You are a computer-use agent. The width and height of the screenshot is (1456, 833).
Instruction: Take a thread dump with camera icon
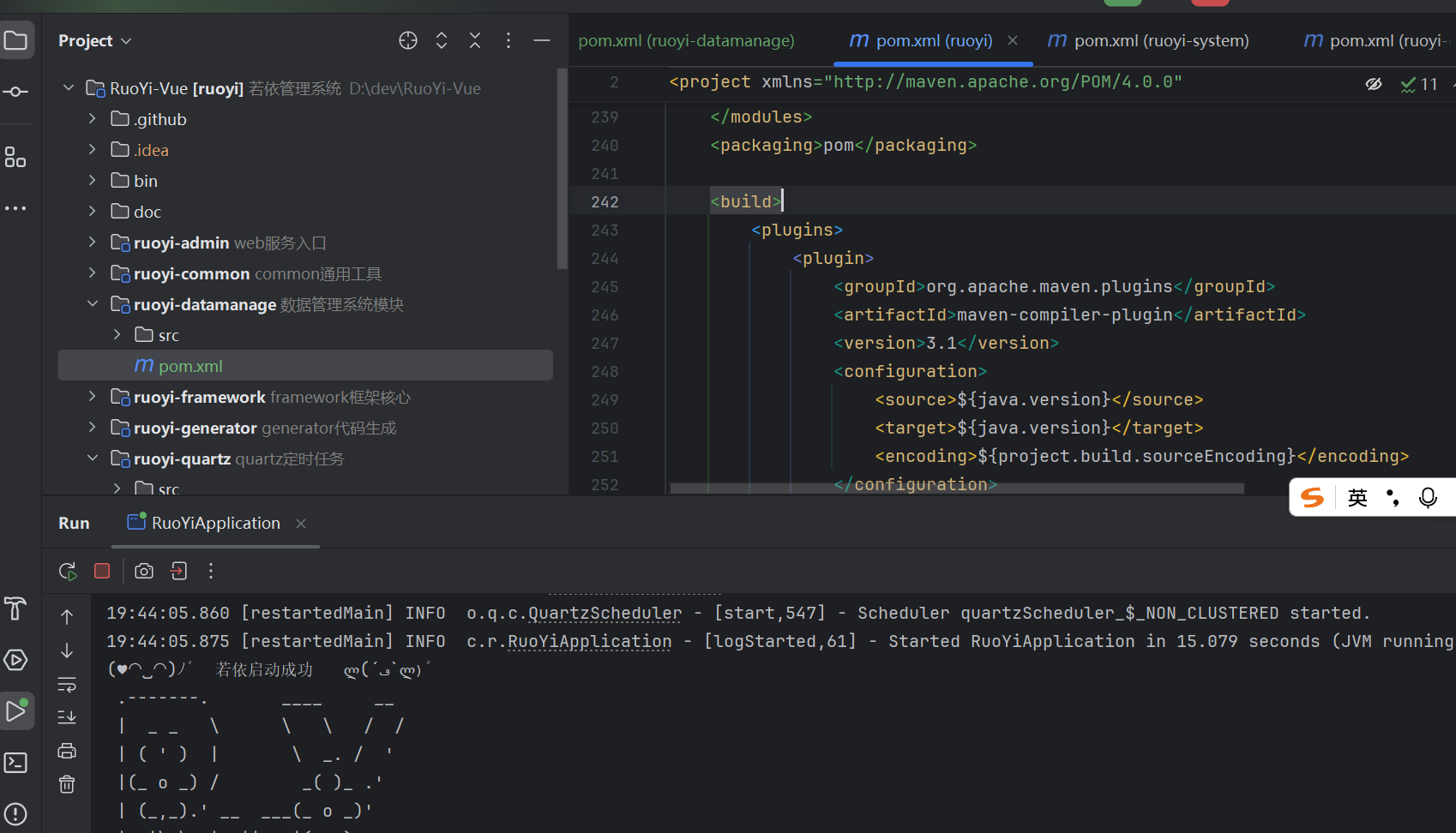pos(144,571)
